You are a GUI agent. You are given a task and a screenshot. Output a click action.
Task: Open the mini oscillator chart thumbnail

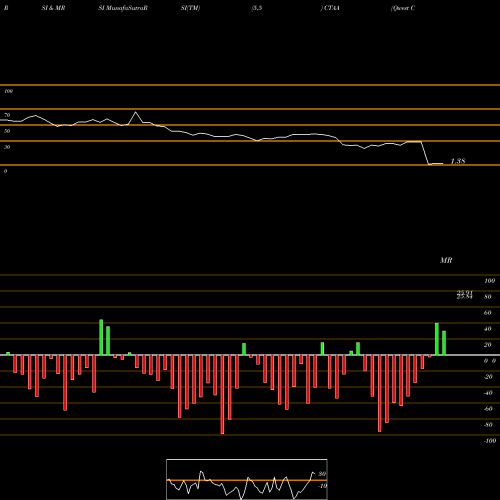247,479
